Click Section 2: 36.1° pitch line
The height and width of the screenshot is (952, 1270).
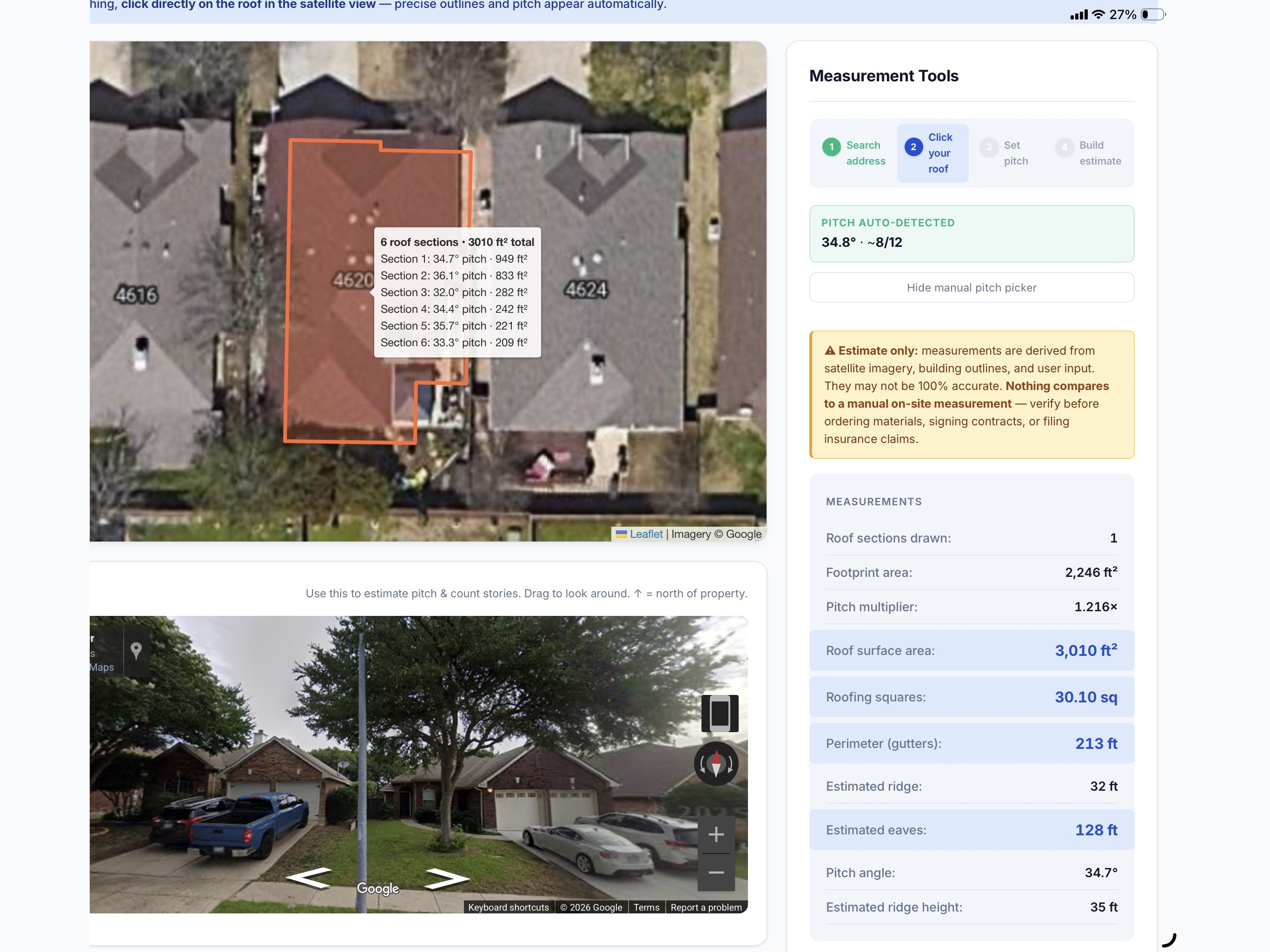tap(454, 276)
